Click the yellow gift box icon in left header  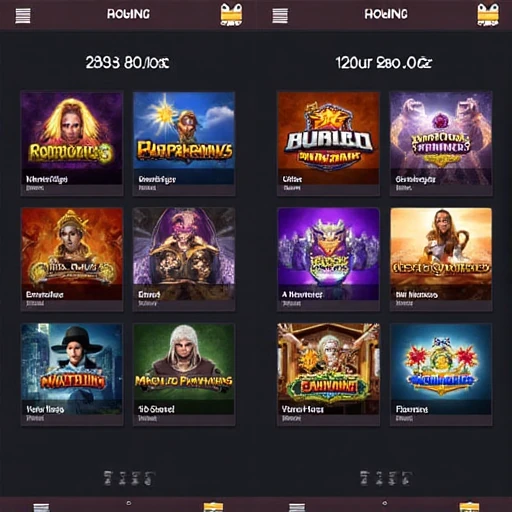pos(231,15)
